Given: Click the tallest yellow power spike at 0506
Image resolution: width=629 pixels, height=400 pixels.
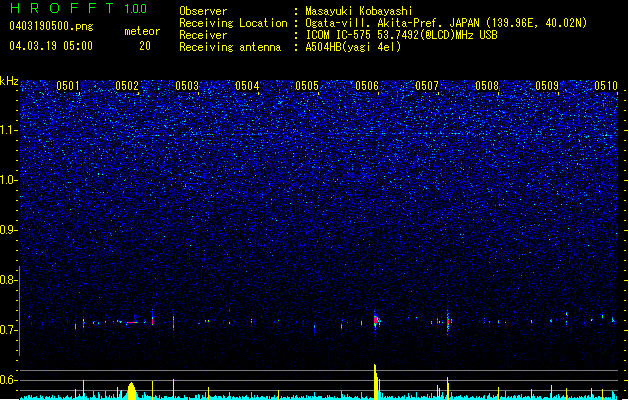Looking at the screenshot, I should 375,382.
